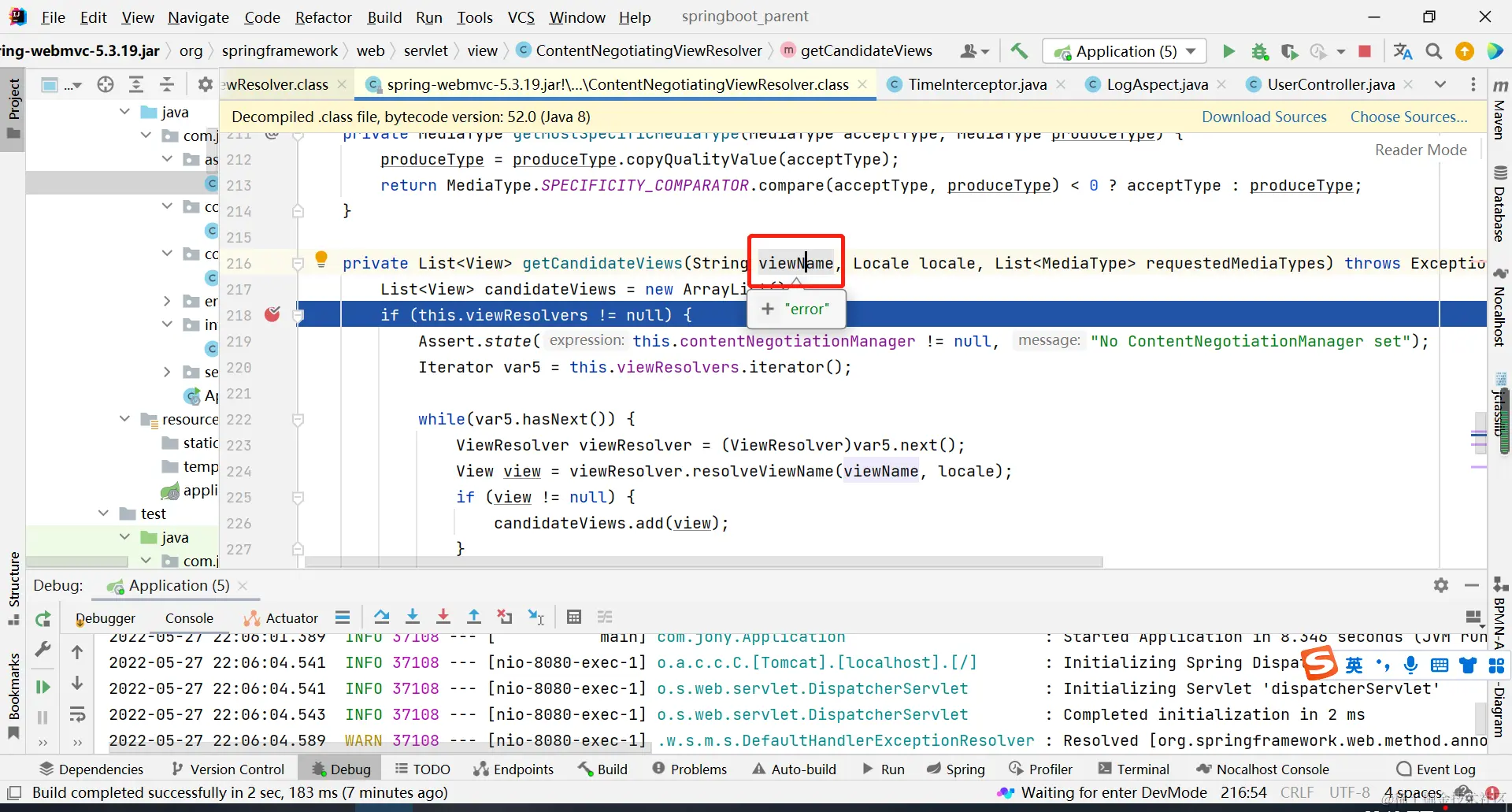Open Search Everywhere magnifier
This screenshot has width=1512, height=812.
pyautogui.click(x=1434, y=51)
